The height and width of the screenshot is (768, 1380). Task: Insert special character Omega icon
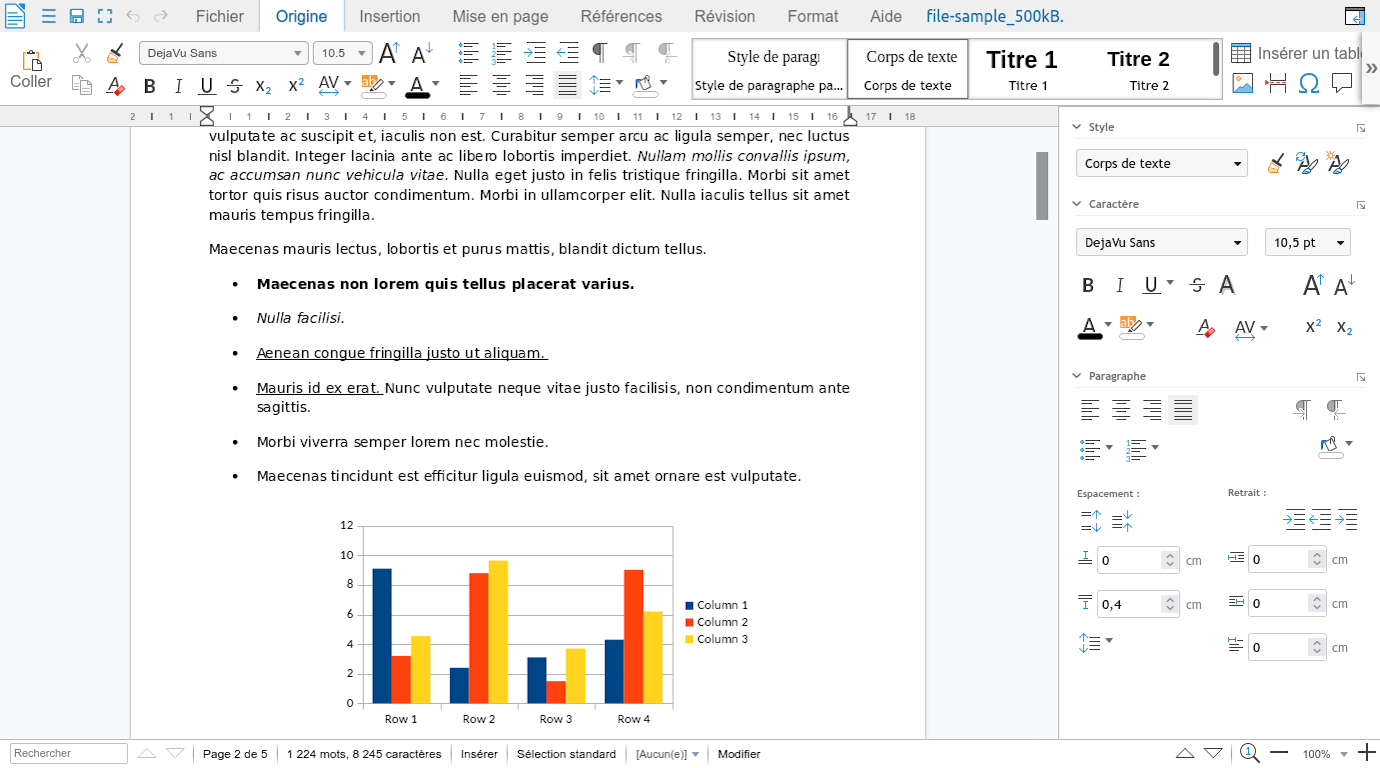1309,83
